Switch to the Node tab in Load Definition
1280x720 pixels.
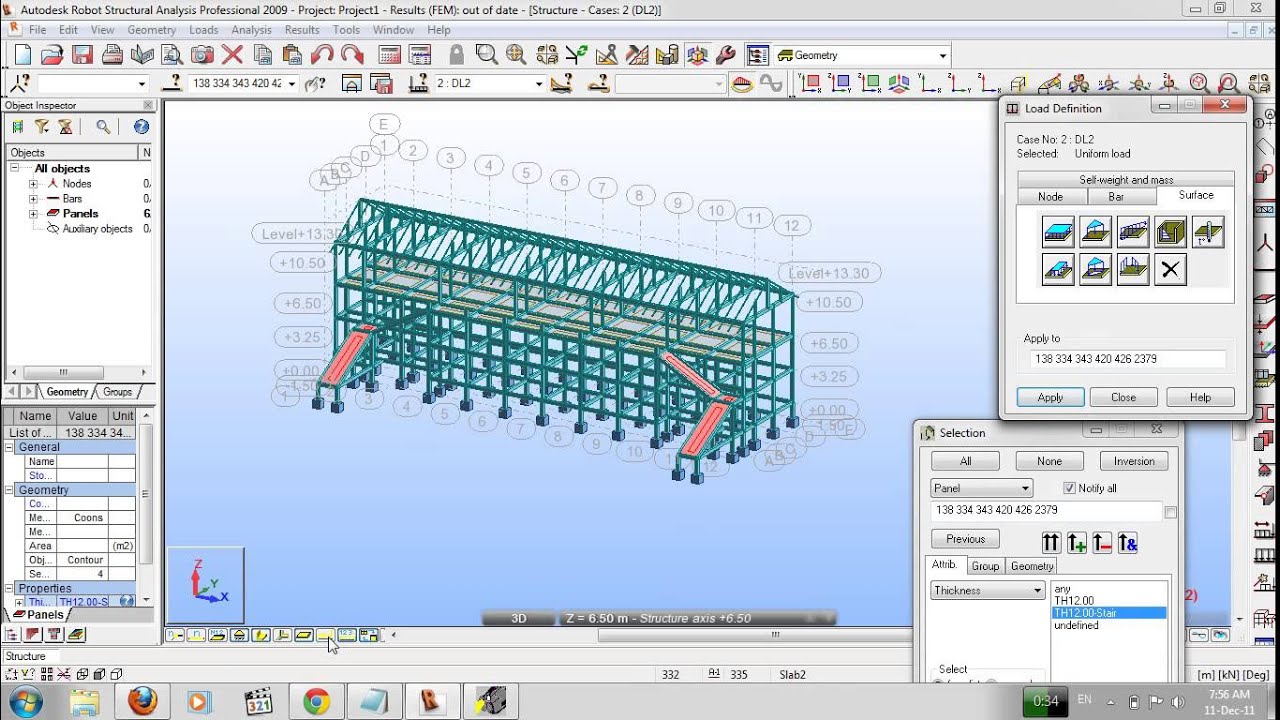[x=1050, y=197]
